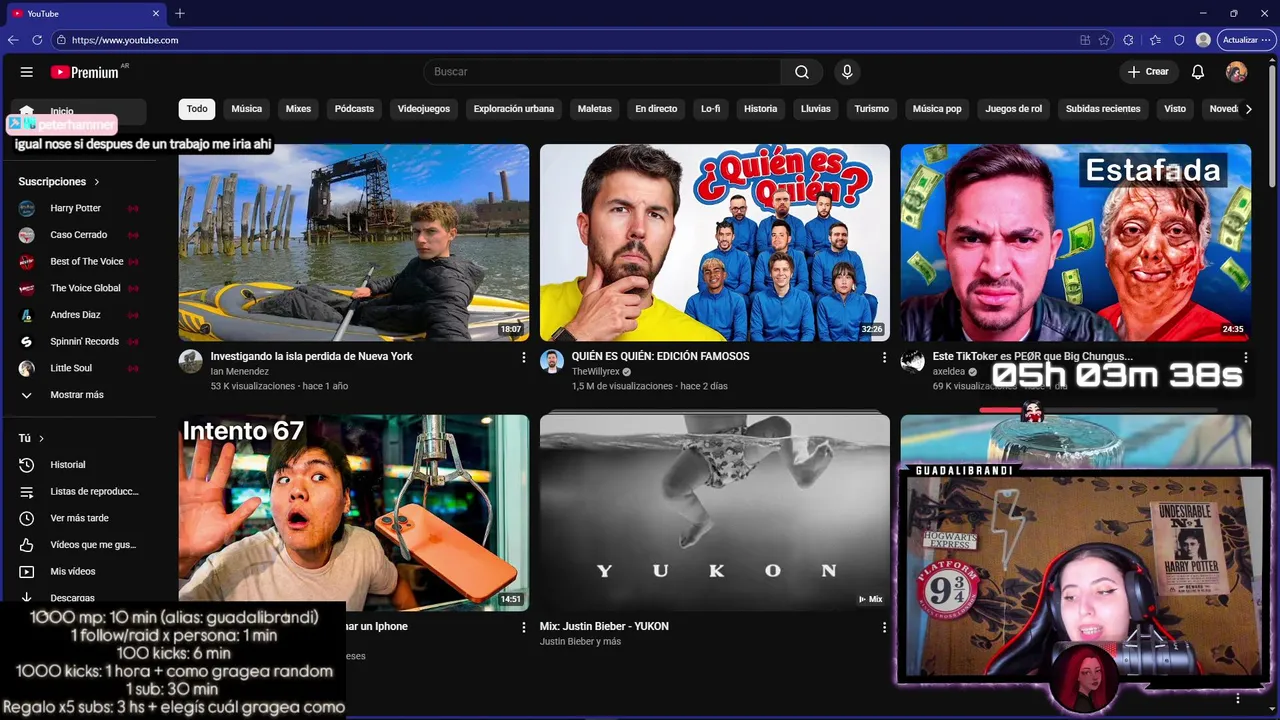The width and height of the screenshot is (1280, 720).
Task: Click the browser Actualizar button
Action: 1246,40
